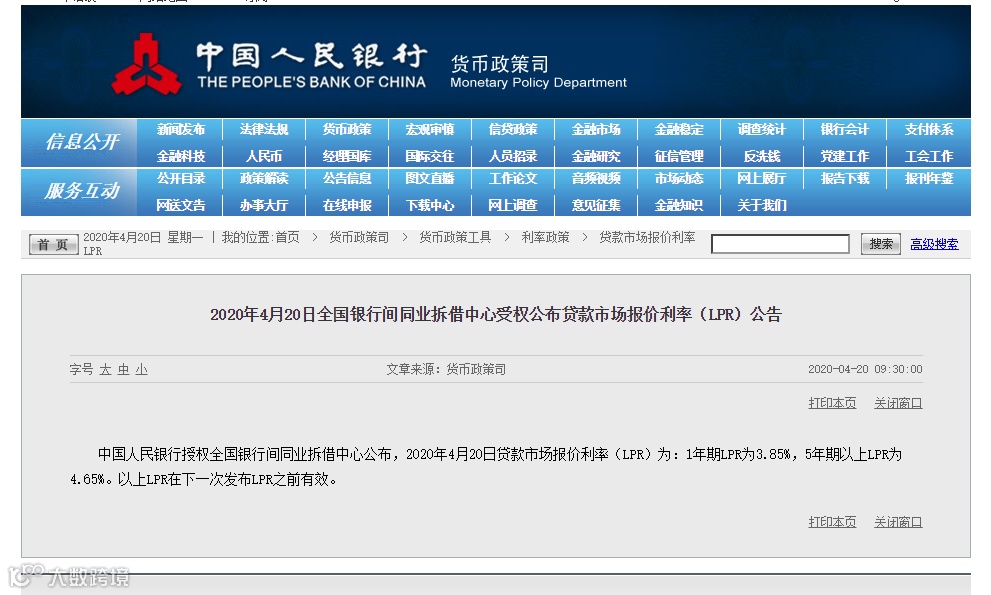Screen dimensions: 991x595
Task: Open the 金融市场 navigation item
Action: pos(596,130)
